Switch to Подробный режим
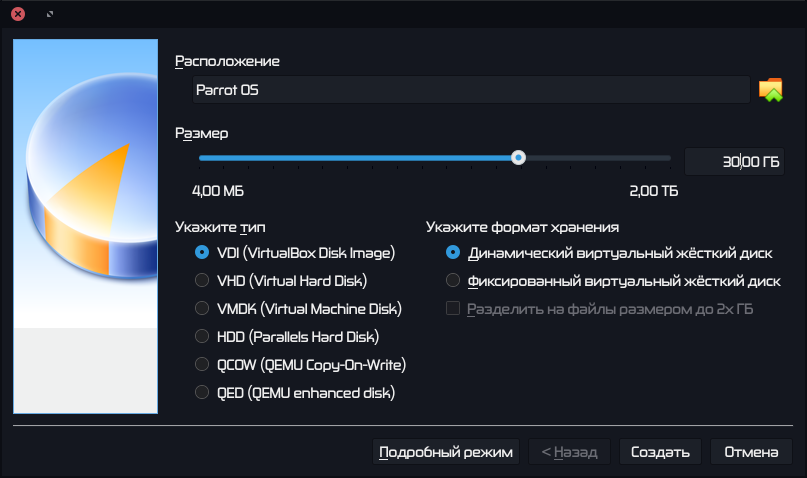Screen dimensions: 807x478 446,452
